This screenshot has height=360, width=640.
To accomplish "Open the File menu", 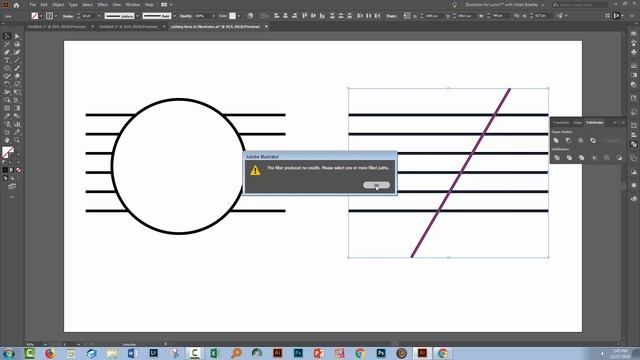I will [33, 5].
